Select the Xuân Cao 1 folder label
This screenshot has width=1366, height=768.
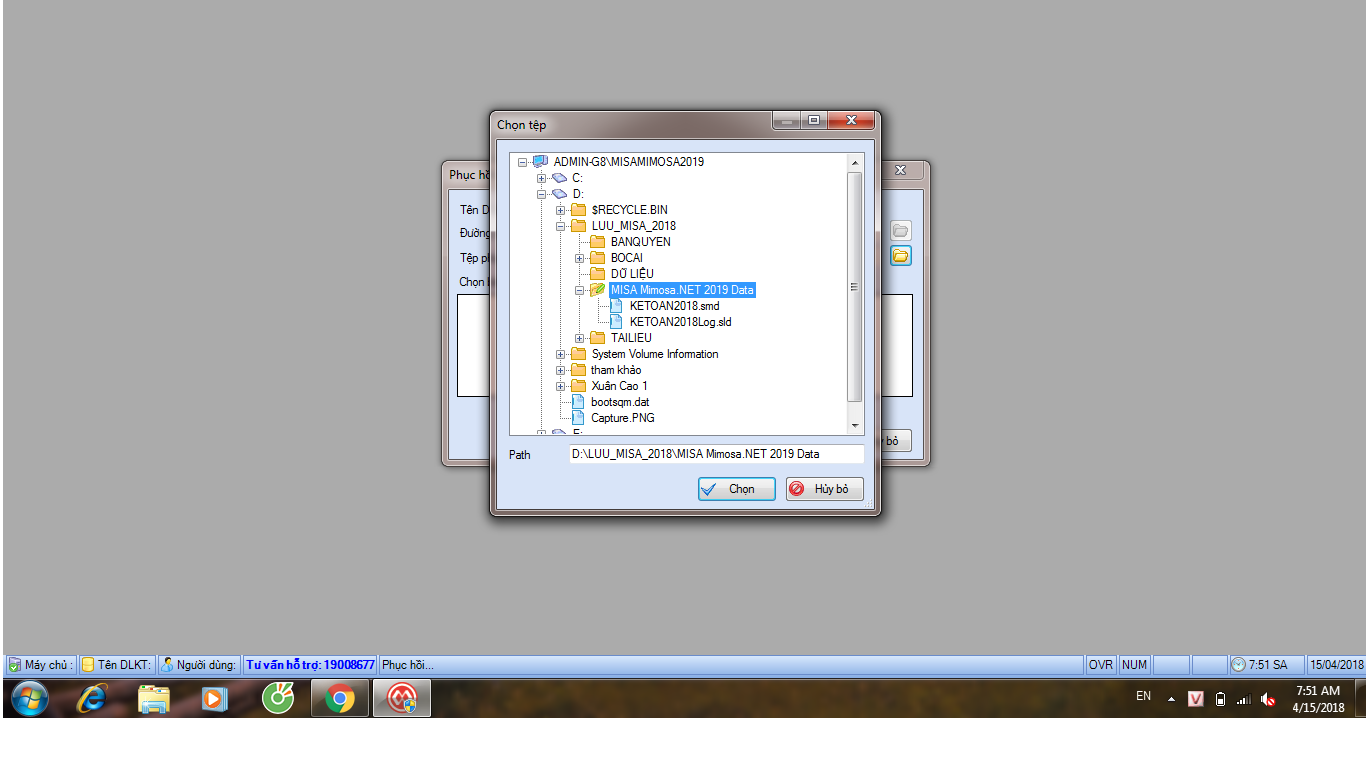[x=619, y=386]
